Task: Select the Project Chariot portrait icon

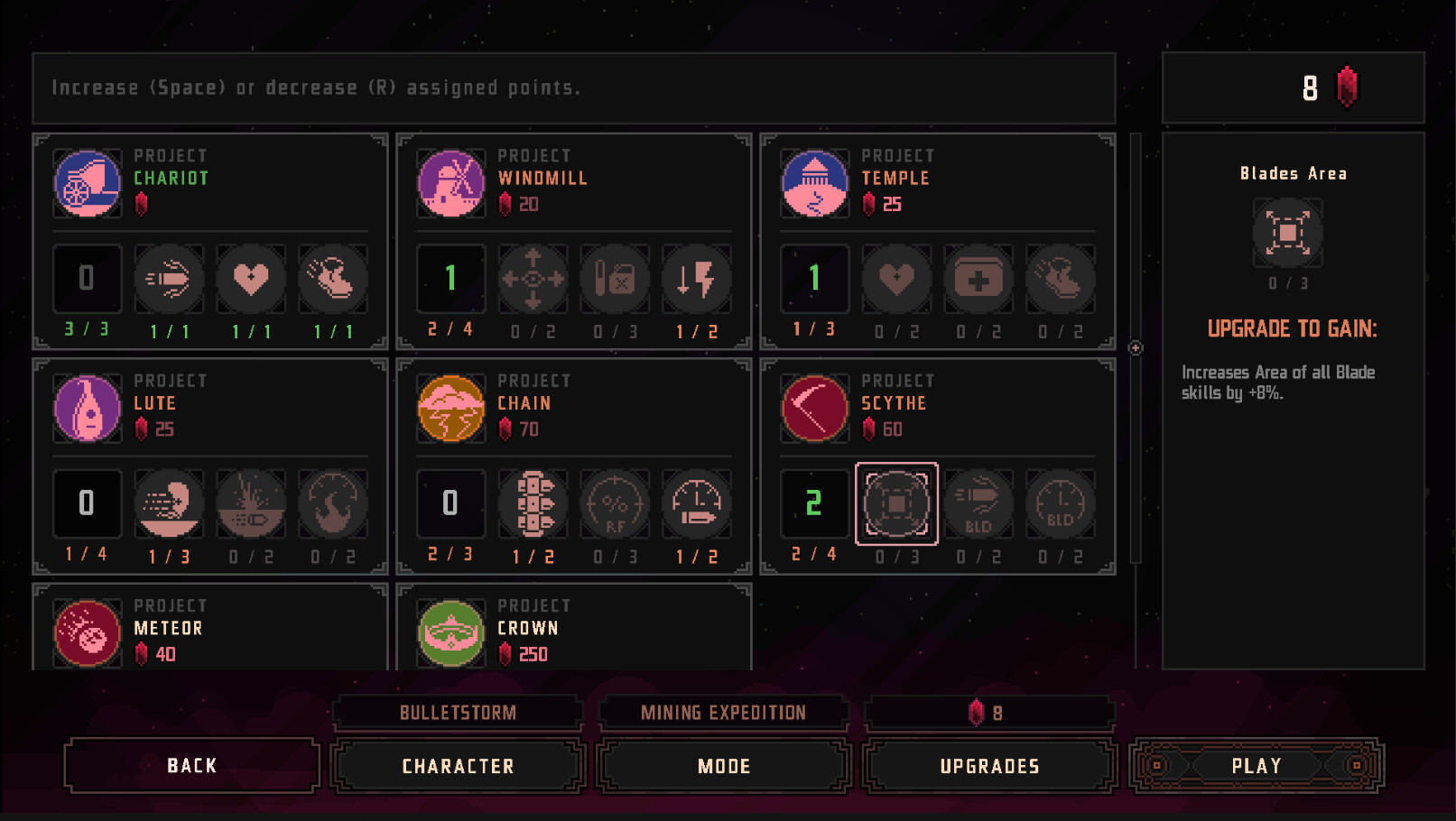Action: click(88, 184)
